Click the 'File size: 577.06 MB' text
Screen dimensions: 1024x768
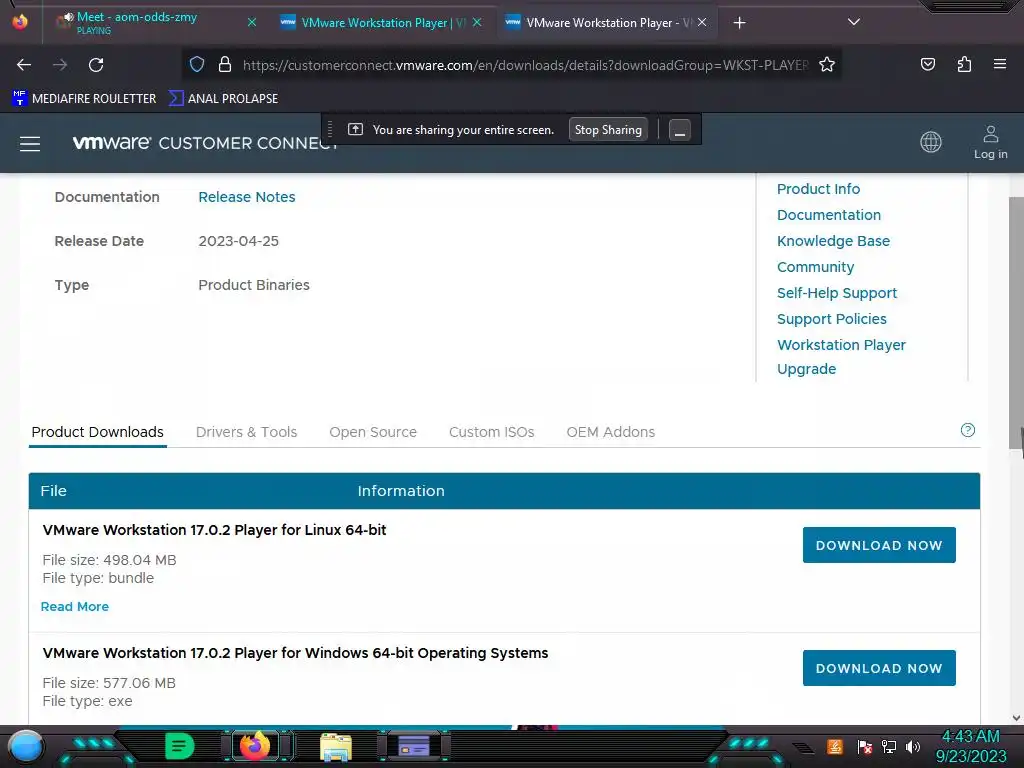pyautogui.click(x=109, y=683)
